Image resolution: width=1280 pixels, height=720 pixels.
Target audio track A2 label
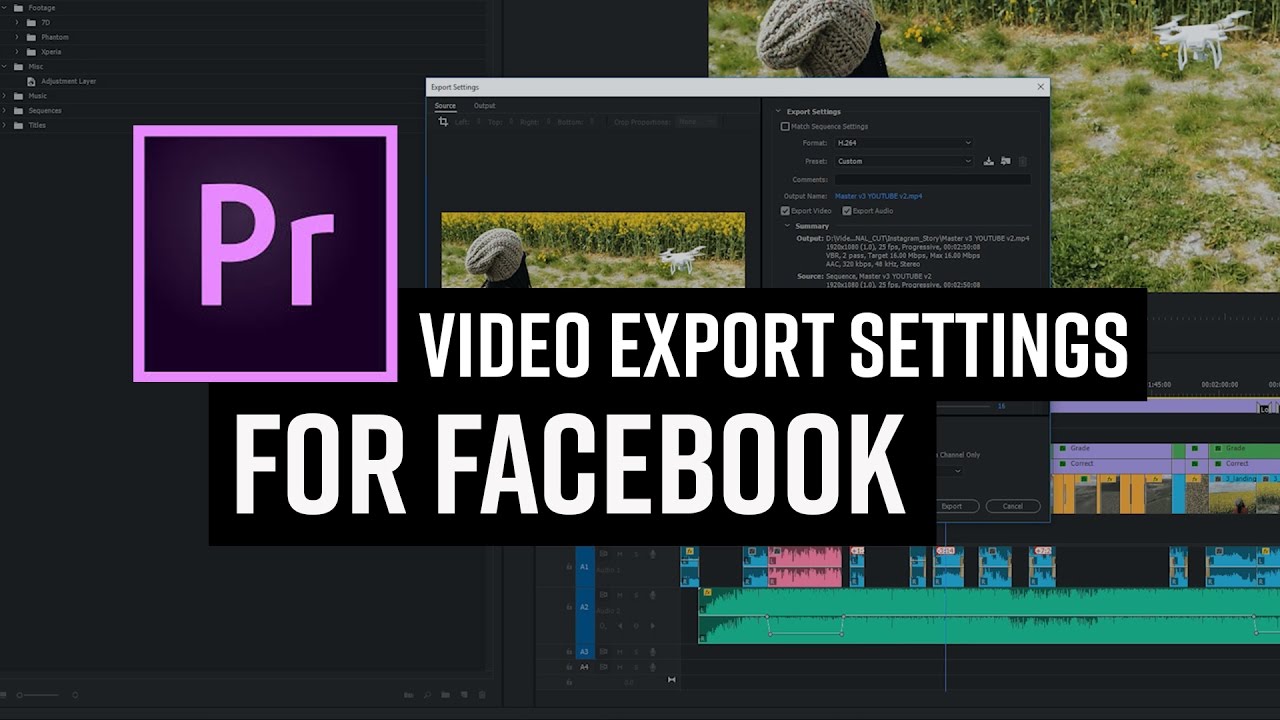[x=584, y=608]
